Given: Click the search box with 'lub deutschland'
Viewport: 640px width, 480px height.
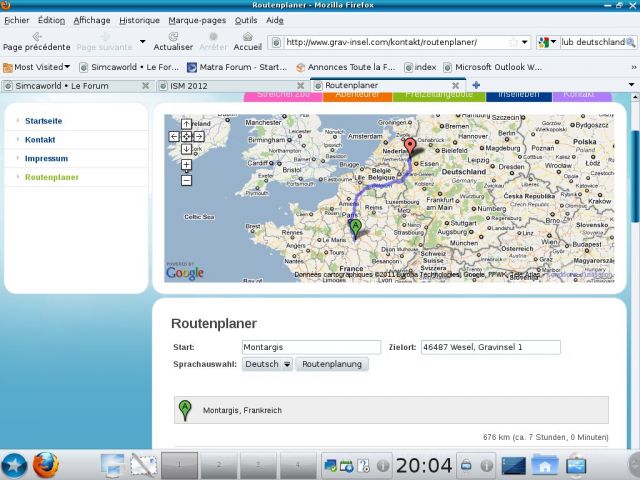Looking at the screenshot, I should point(593,42).
